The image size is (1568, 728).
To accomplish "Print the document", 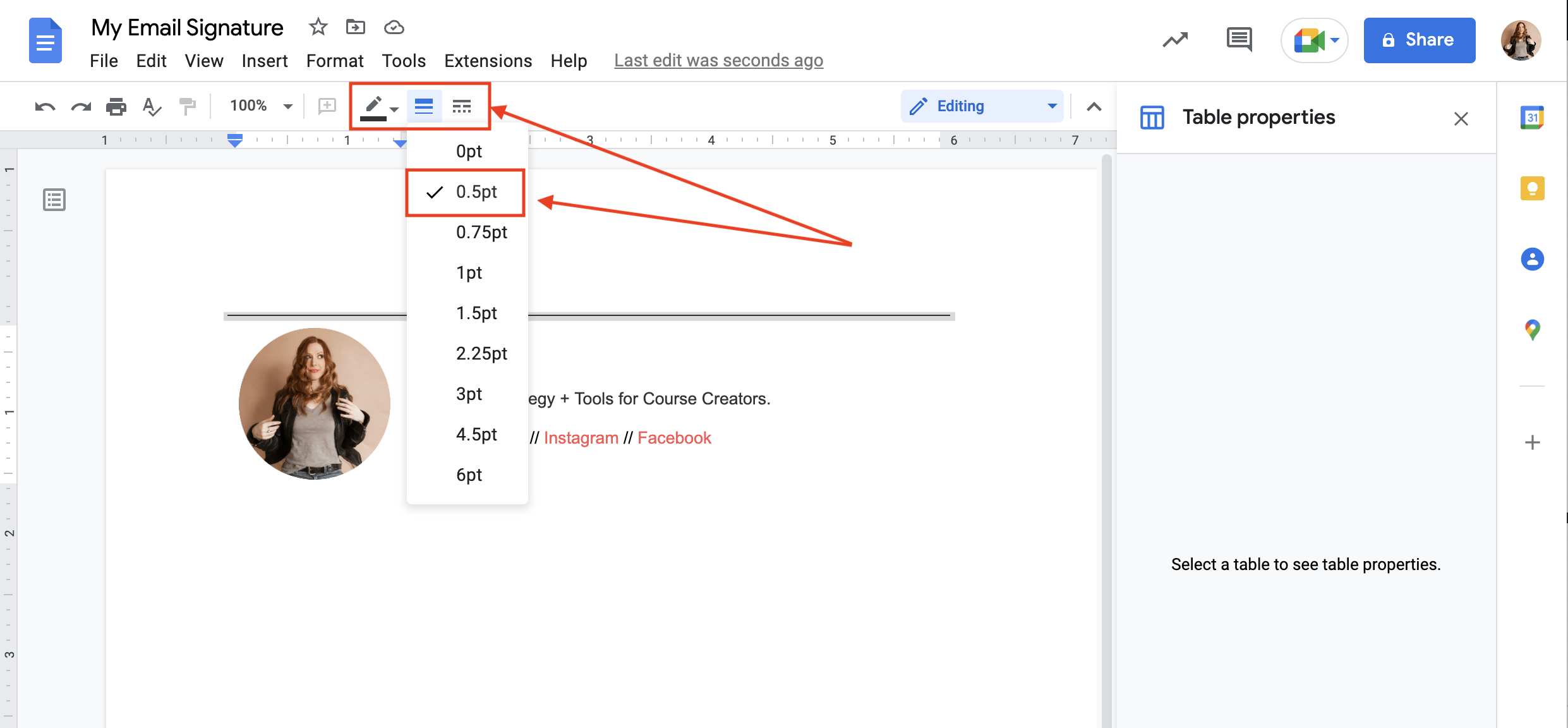I will click(x=116, y=106).
